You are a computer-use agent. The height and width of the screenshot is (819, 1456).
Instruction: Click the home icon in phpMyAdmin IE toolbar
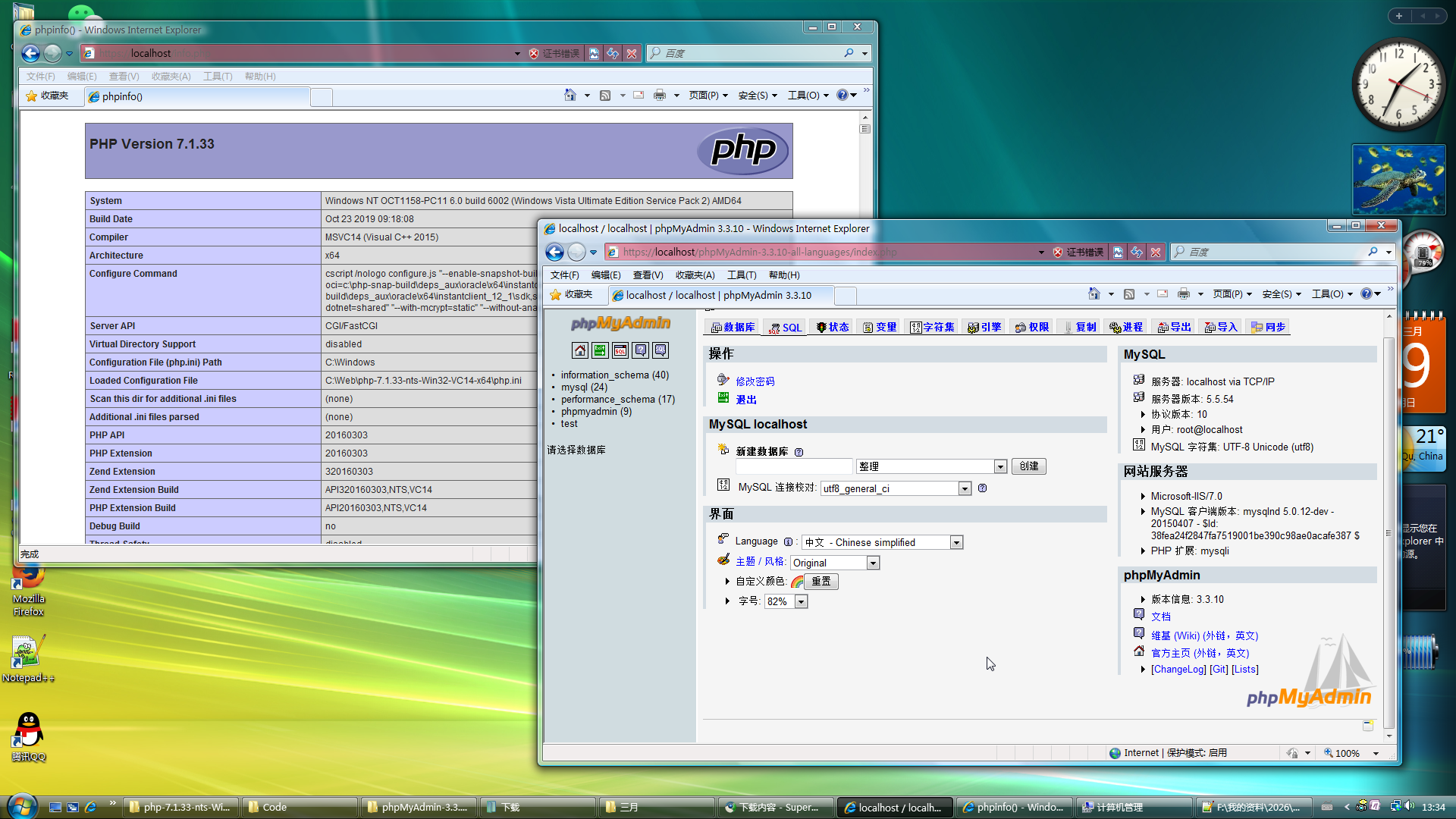pyautogui.click(x=1094, y=294)
